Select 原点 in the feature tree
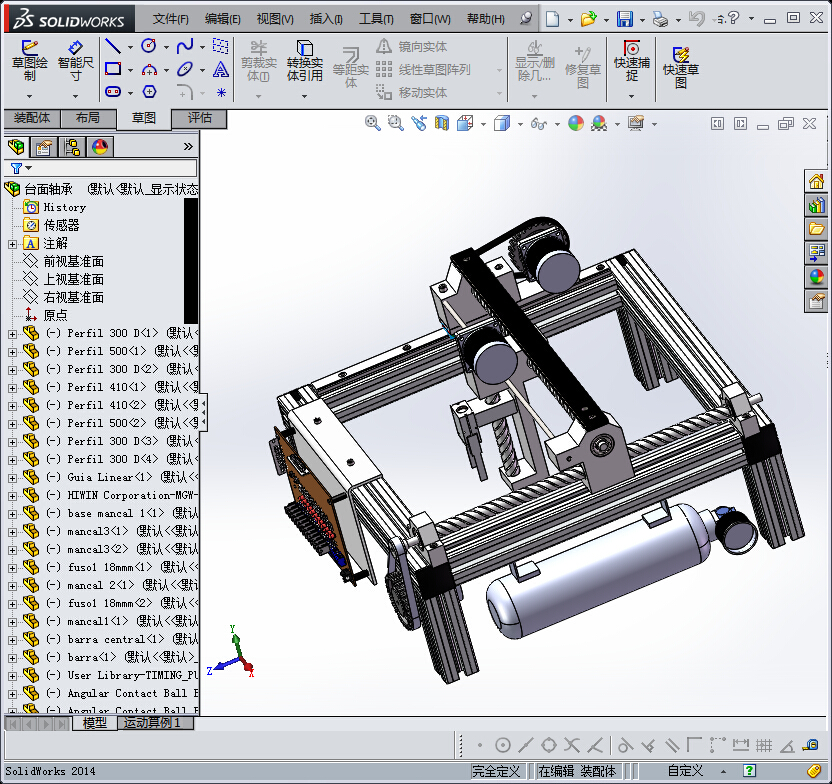Image resolution: width=832 pixels, height=784 pixels. (x=55, y=316)
